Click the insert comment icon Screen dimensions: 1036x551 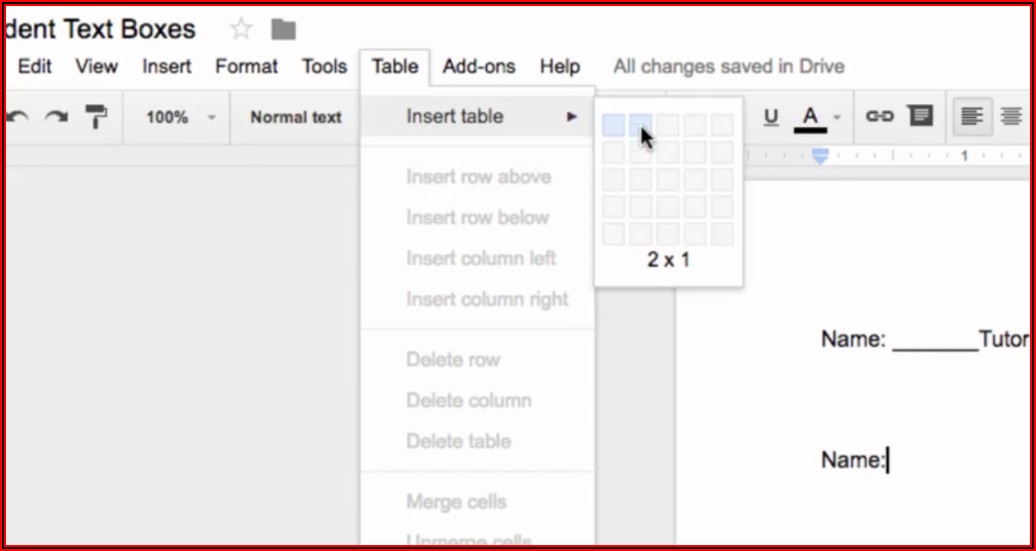point(920,117)
